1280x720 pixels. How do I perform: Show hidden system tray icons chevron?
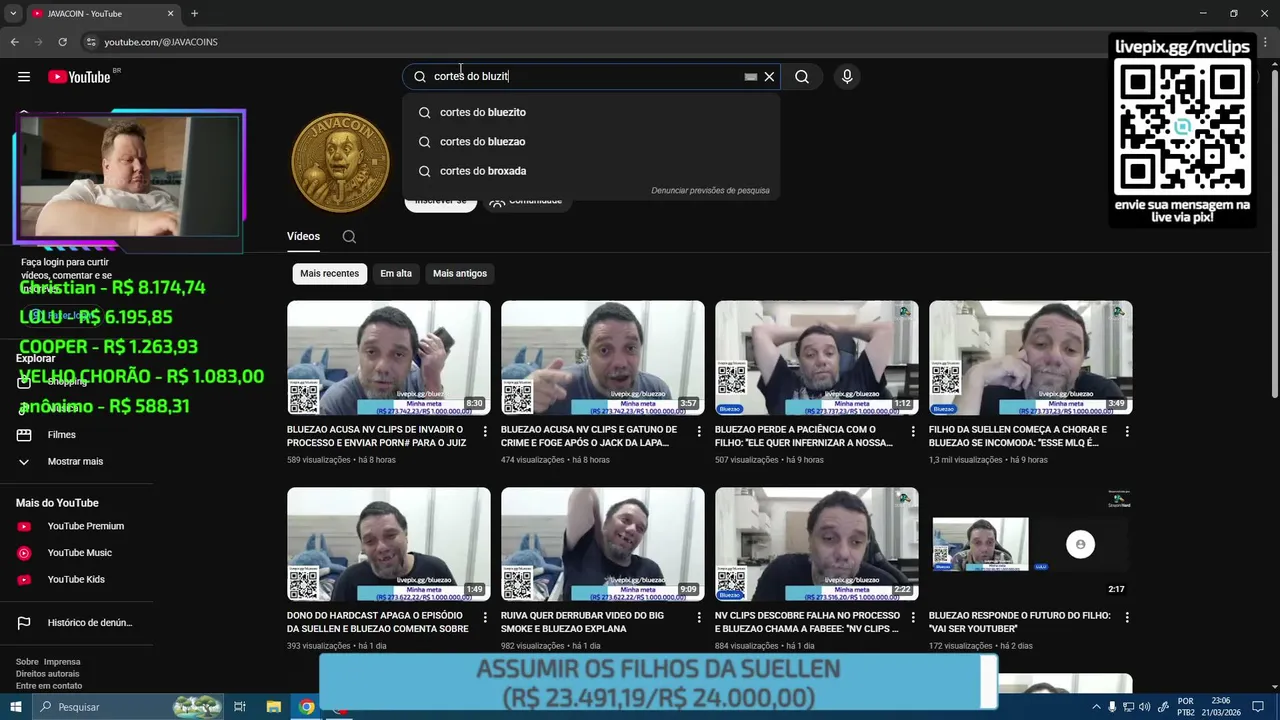[x=1096, y=707]
